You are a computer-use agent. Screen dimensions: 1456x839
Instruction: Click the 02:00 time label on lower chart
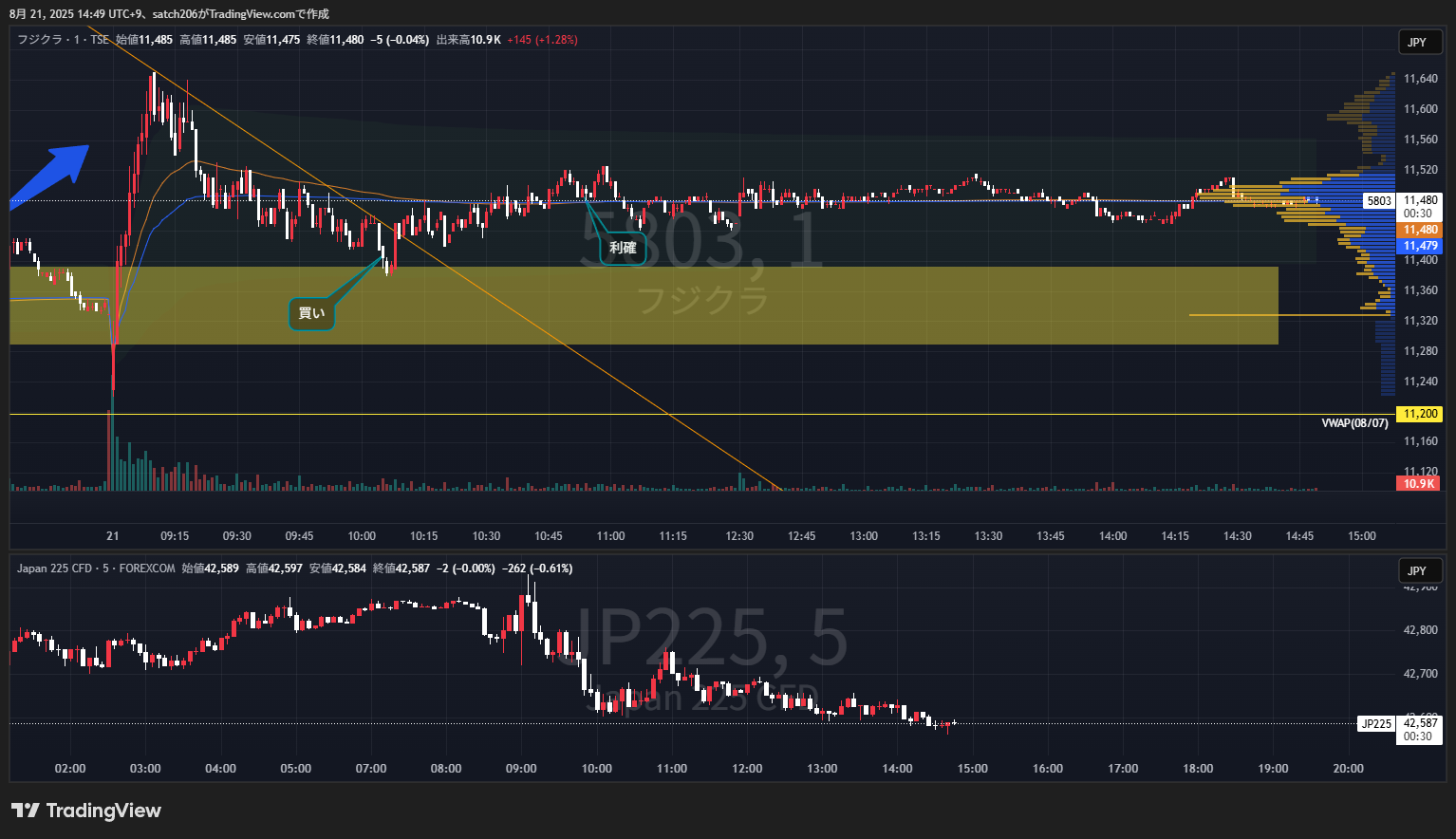[70, 769]
